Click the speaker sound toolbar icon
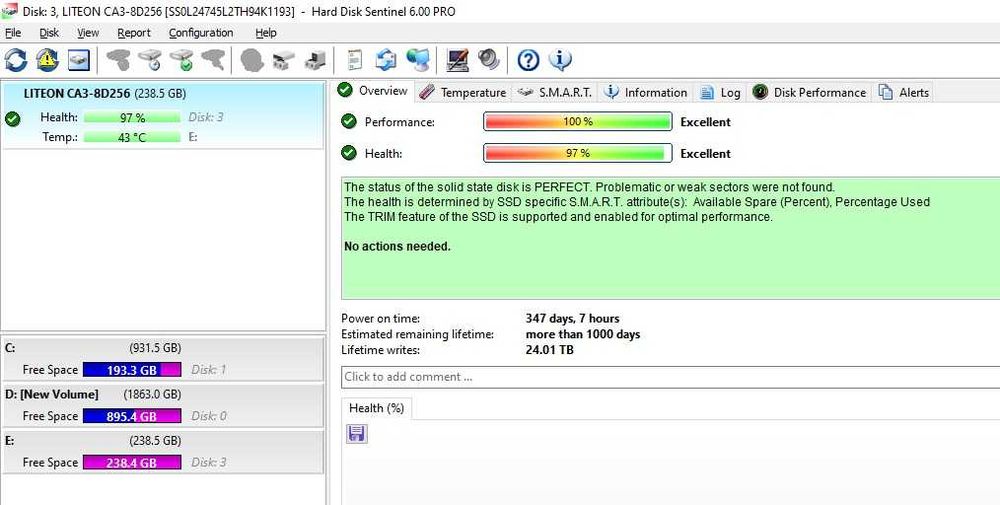Viewport: 1000px width, 505px height. [x=489, y=61]
